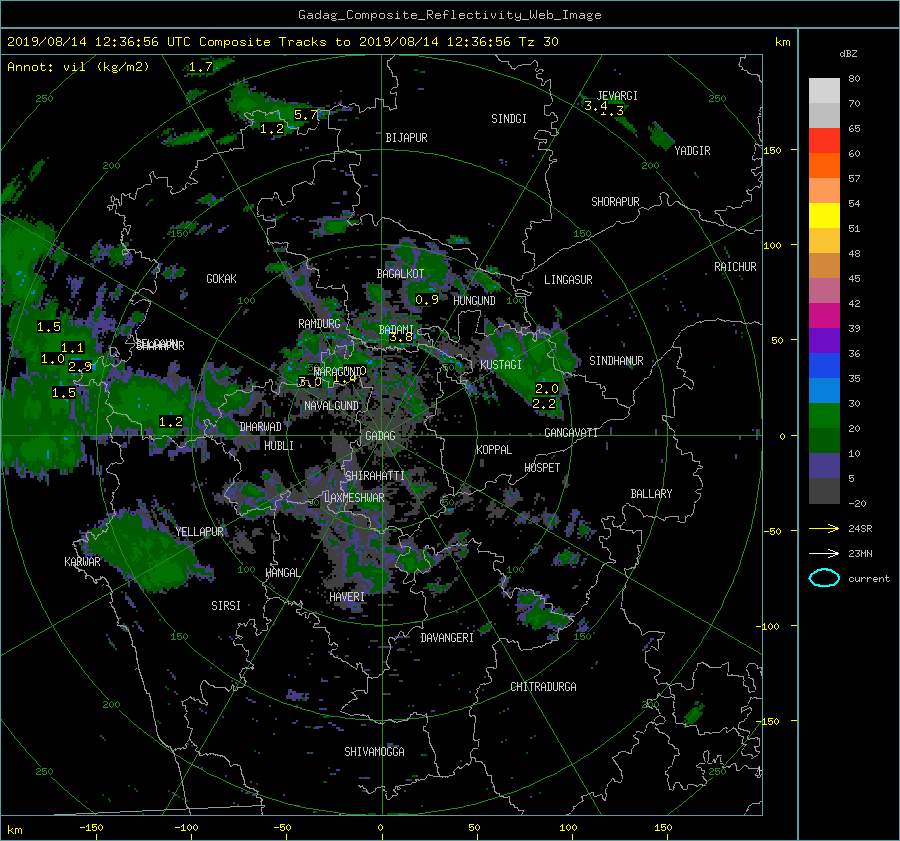
Task: Click the RAICHUR city label
Action: point(735,267)
